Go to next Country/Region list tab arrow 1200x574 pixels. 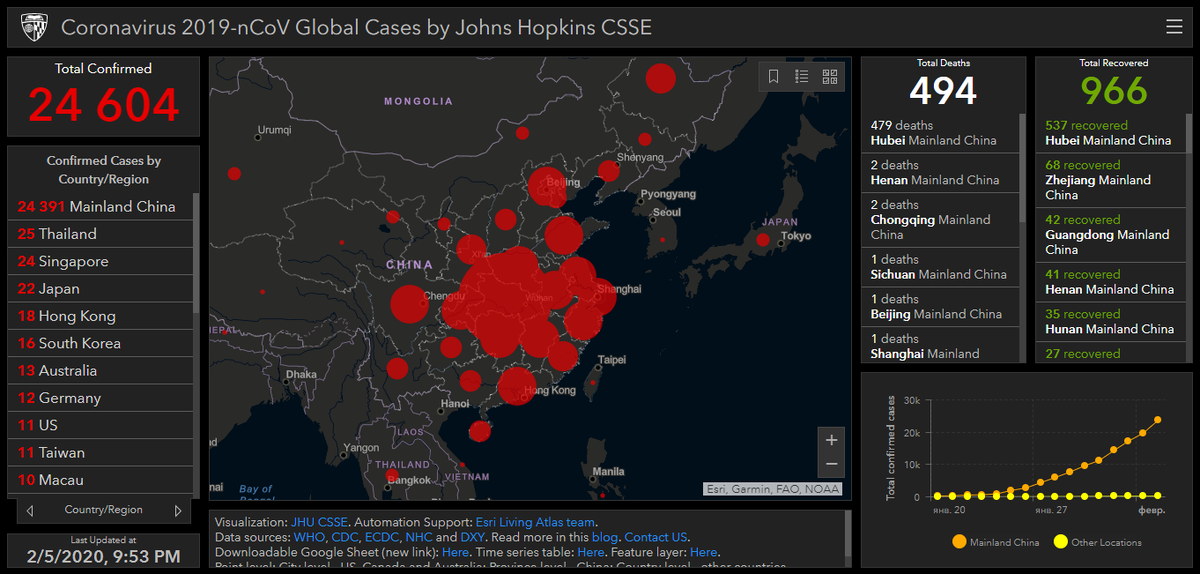tap(178, 510)
